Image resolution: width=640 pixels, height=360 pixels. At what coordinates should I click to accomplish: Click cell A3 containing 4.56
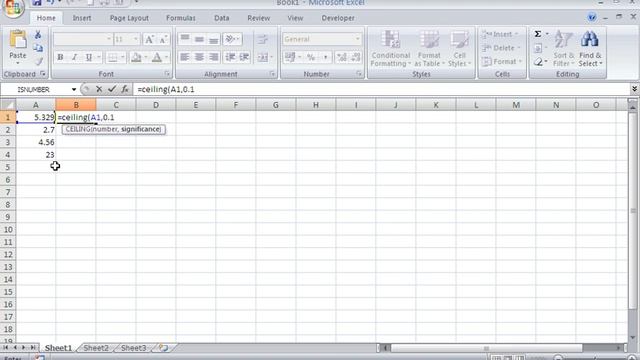(x=36, y=142)
